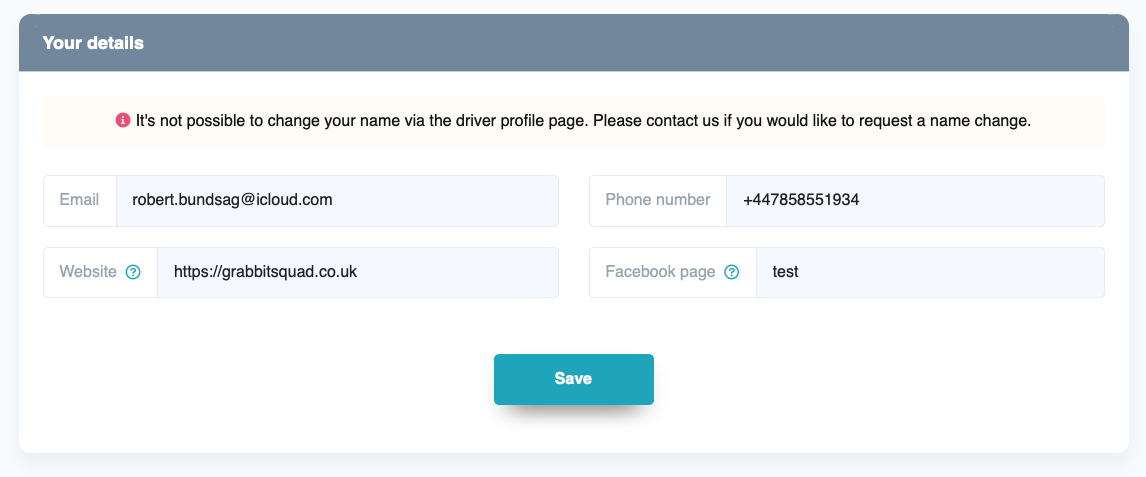Click the "Your details" header title
Viewport: 1146px width, 477px height.
(93, 43)
